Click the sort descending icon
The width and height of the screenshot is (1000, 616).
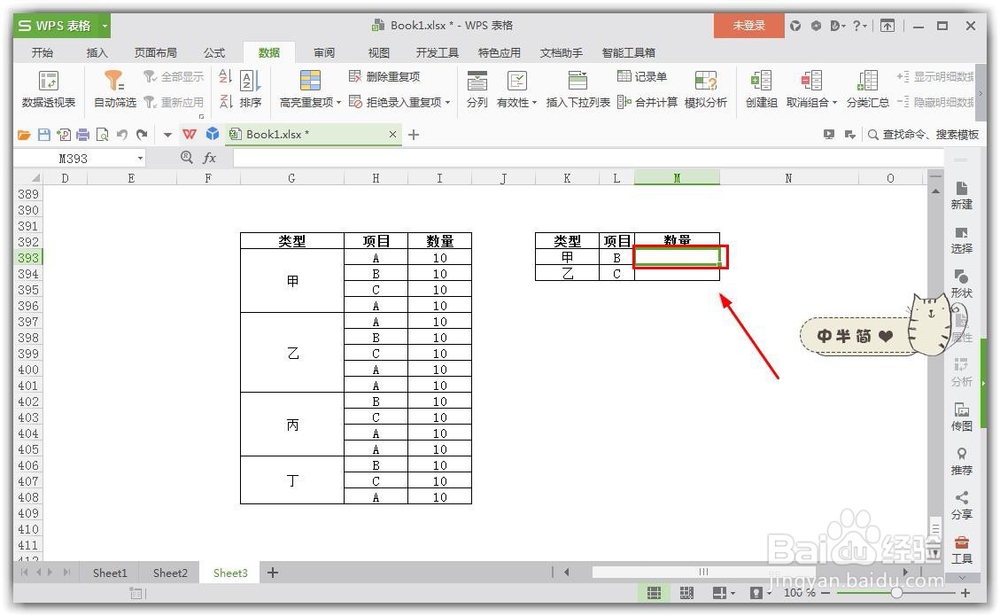224,101
